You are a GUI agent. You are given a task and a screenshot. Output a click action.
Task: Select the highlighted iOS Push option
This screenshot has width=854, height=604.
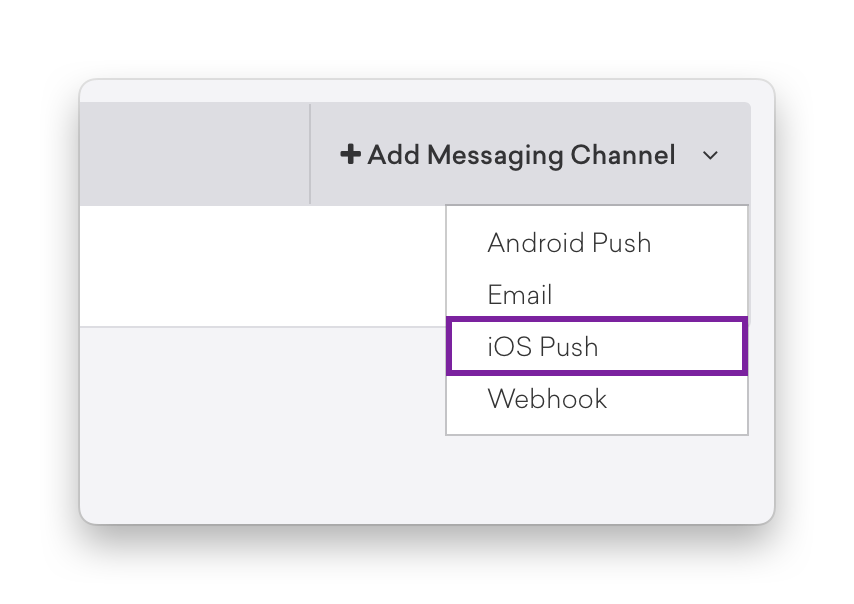click(597, 347)
